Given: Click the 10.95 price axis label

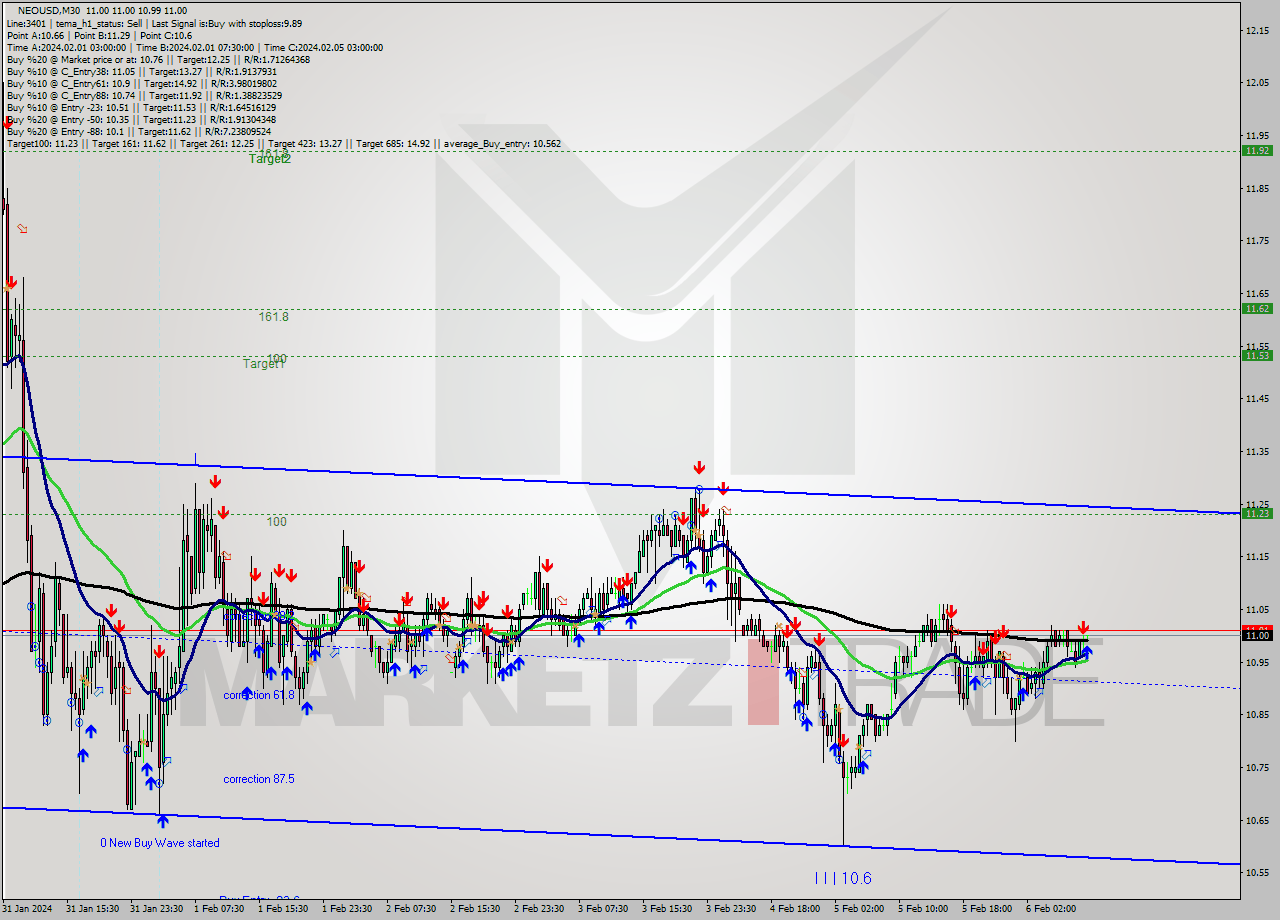Looking at the screenshot, I should pos(1258,662).
